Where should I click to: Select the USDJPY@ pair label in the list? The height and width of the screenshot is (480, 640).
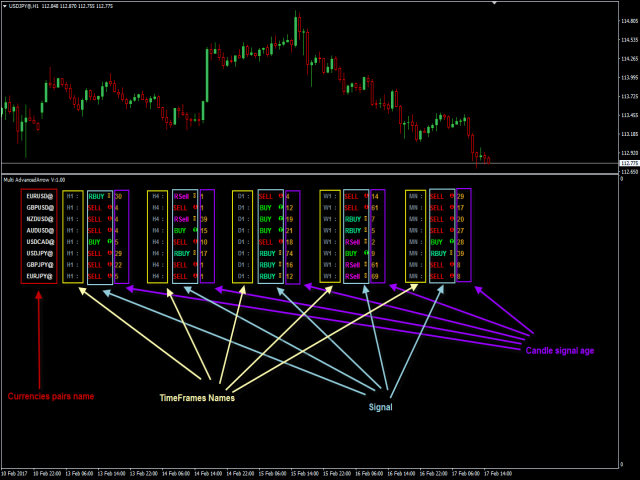40,253
